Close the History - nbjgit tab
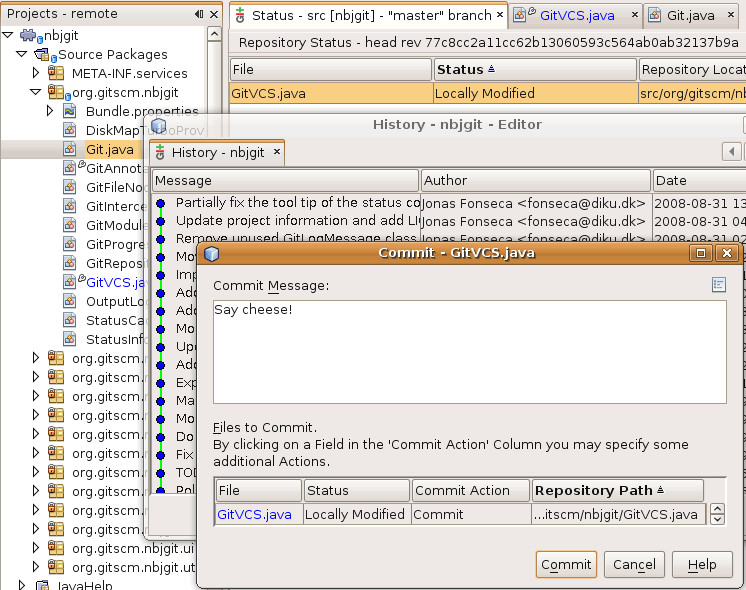746x590 pixels. (x=277, y=152)
